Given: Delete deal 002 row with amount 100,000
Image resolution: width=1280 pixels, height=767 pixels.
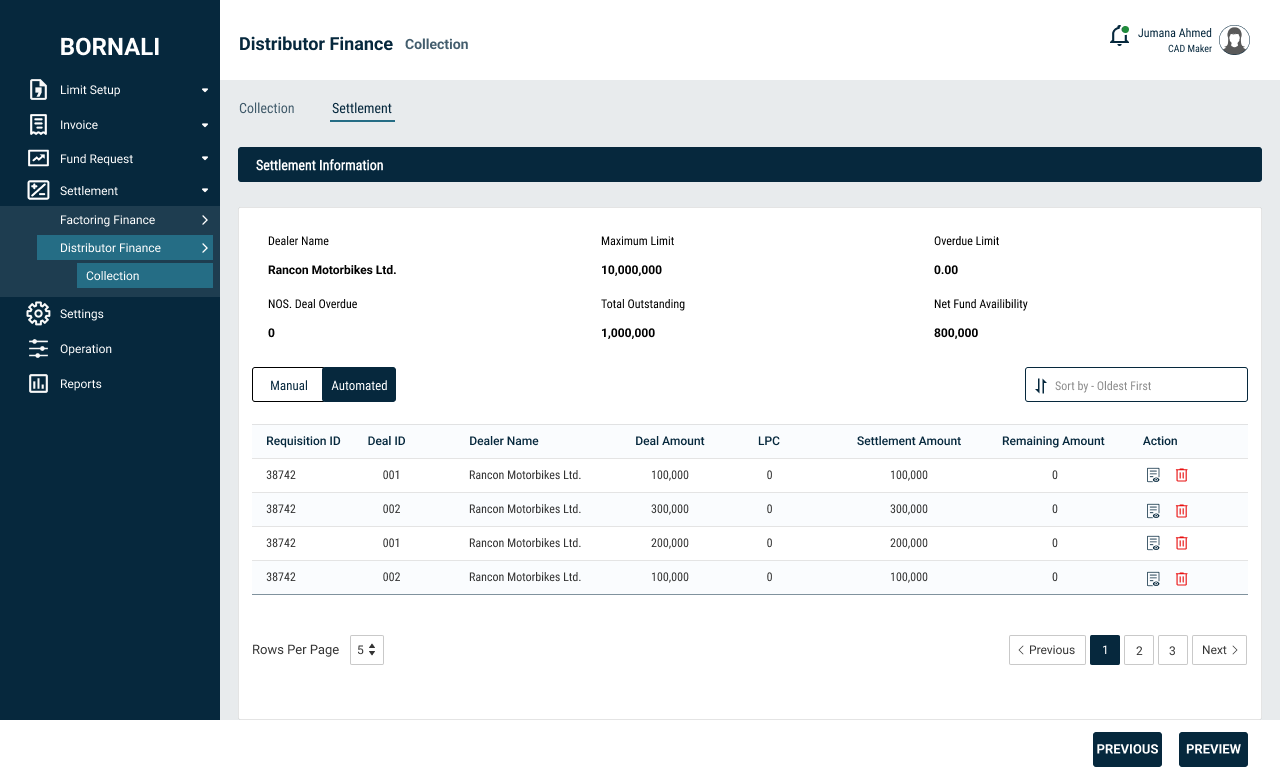Looking at the screenshot, I should pos(1181,579).
